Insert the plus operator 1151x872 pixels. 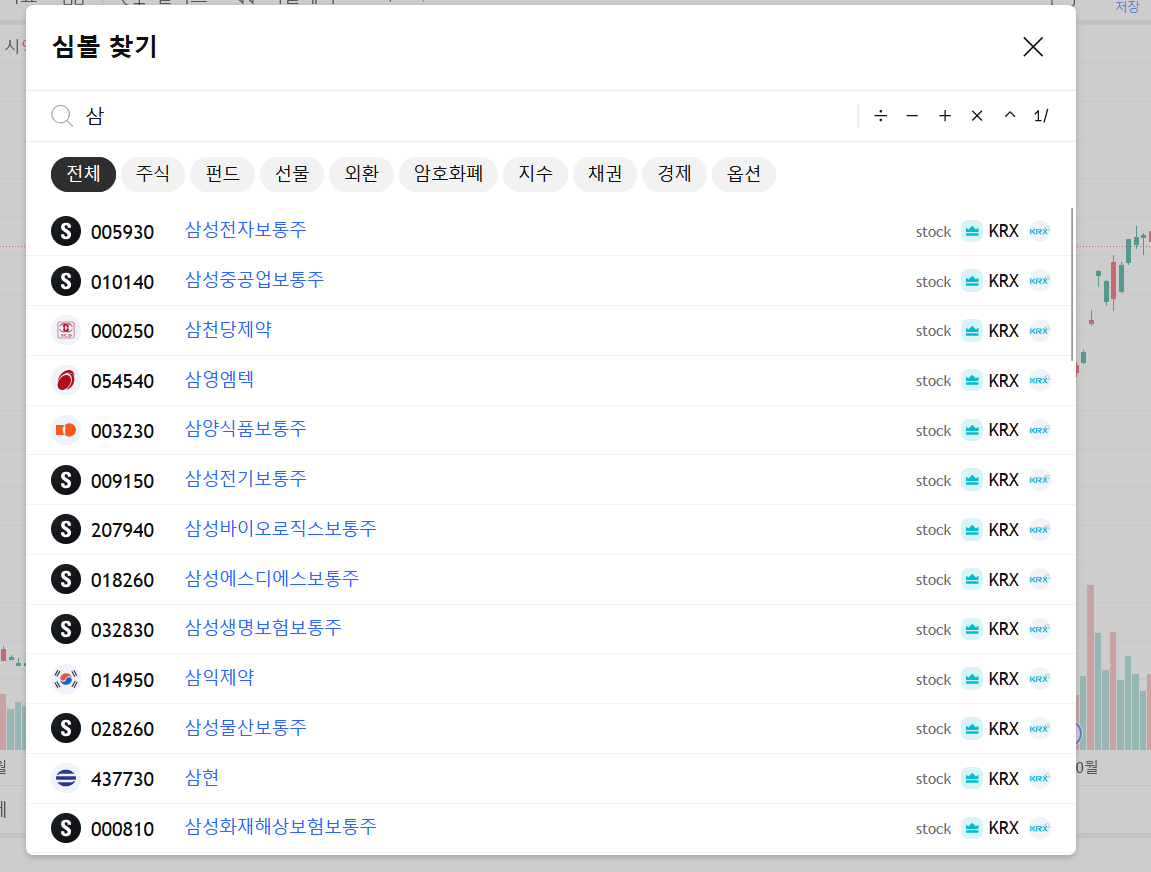point(945,116)
